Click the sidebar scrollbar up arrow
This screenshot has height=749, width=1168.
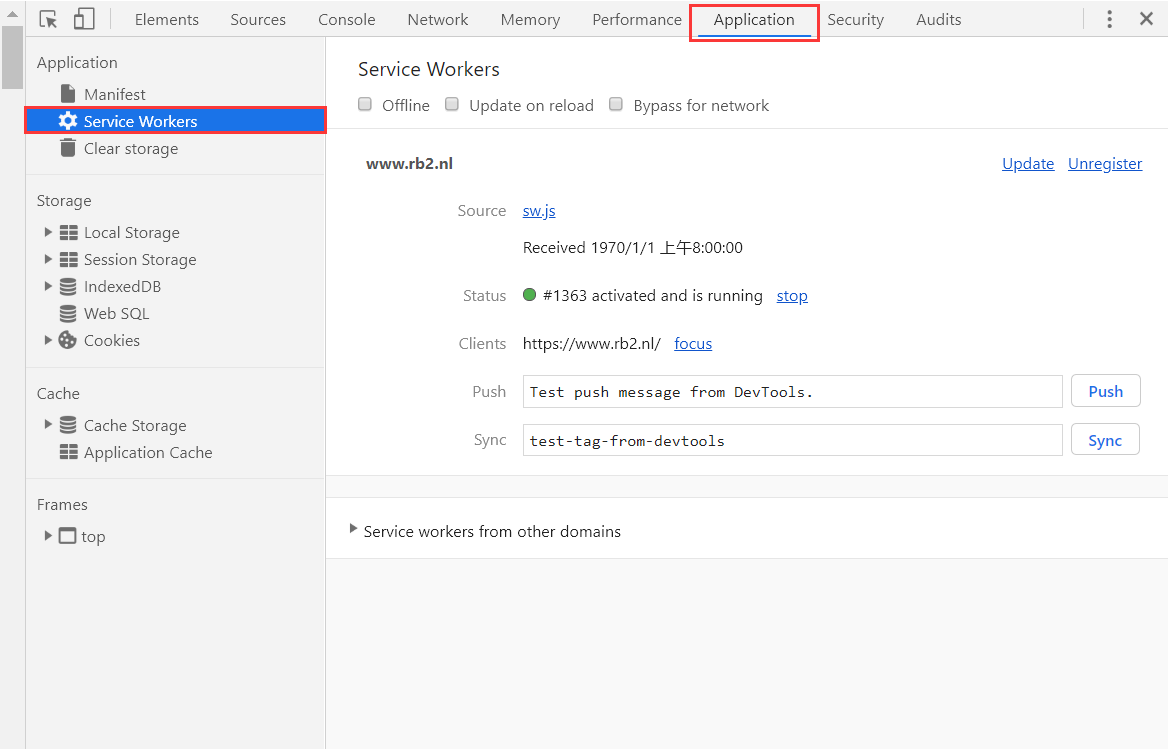[12, 13]
